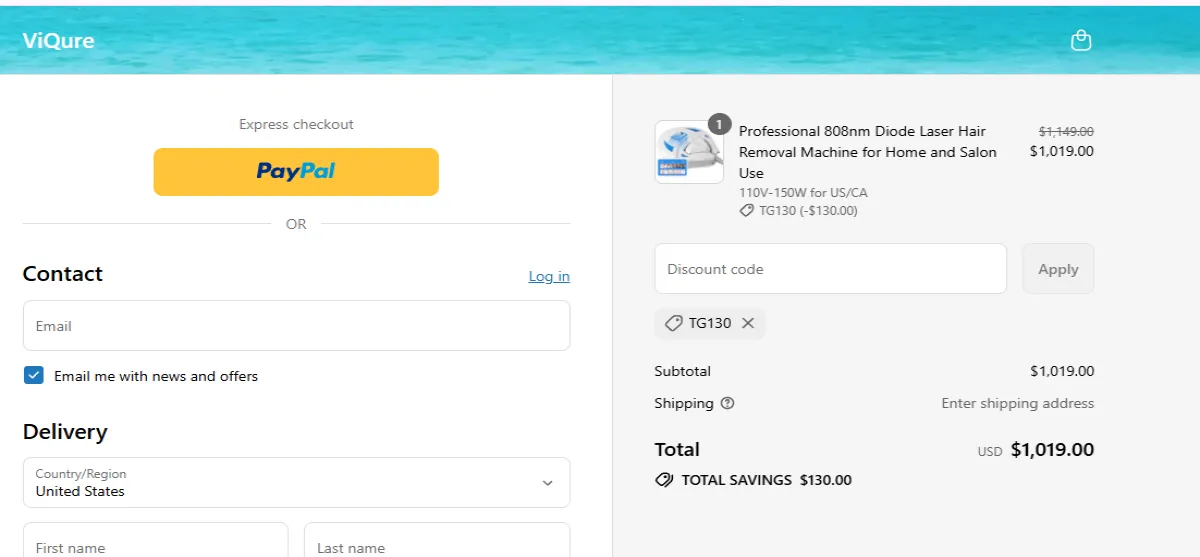Focus the Email input field

click(296, 326)
